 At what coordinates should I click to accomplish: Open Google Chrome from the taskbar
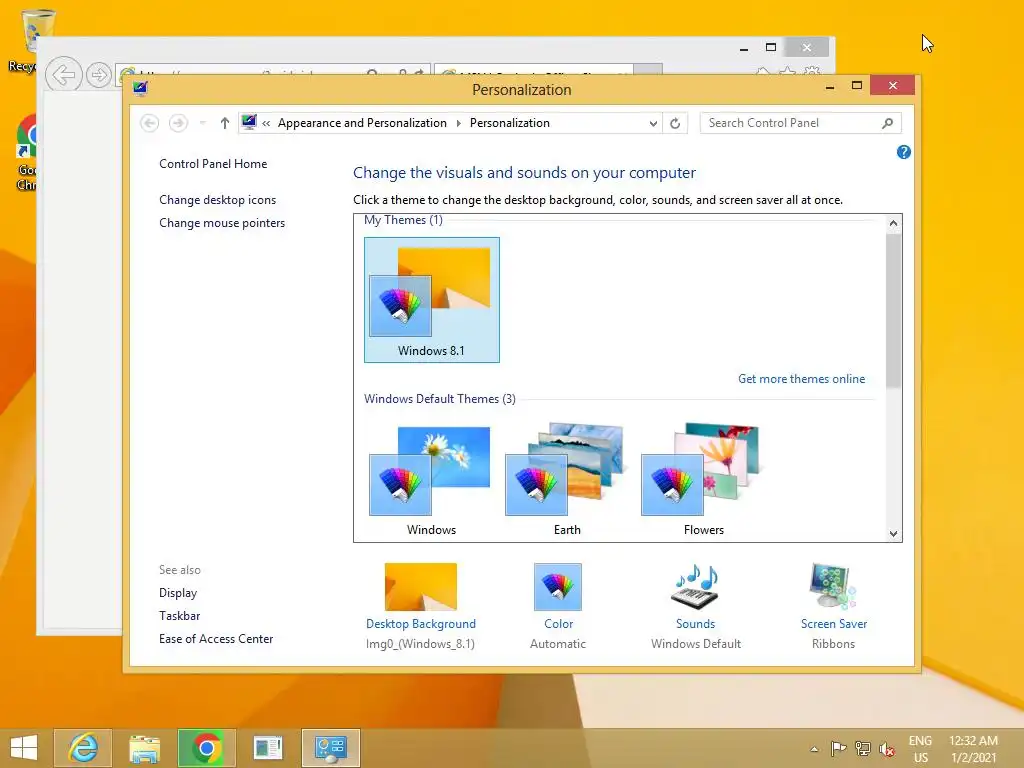206,748
